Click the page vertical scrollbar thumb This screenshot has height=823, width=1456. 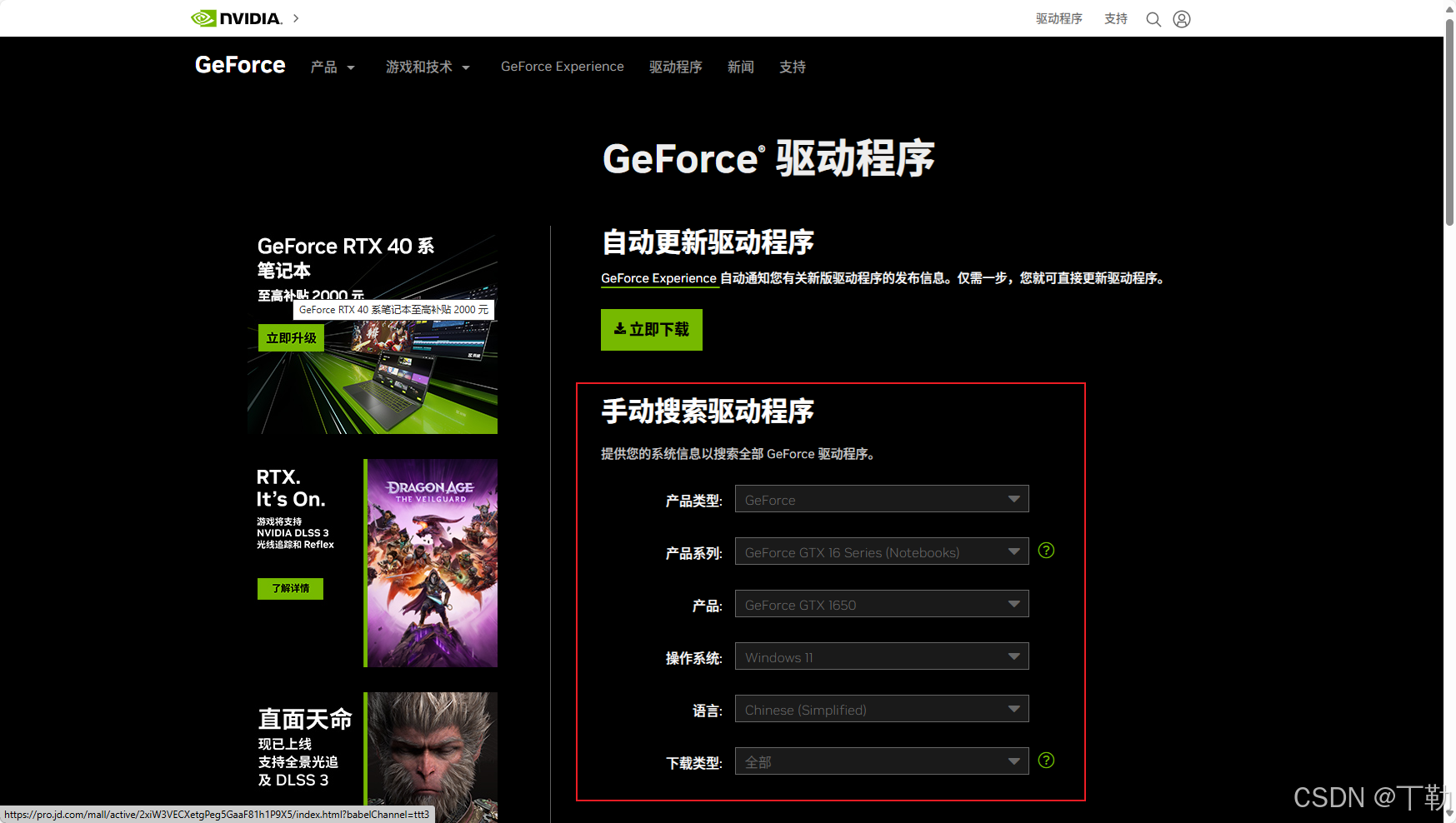coord(1449,121)
